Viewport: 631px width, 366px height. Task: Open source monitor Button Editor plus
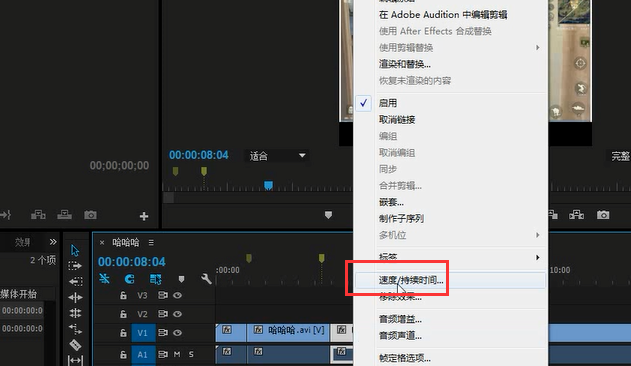144,216
